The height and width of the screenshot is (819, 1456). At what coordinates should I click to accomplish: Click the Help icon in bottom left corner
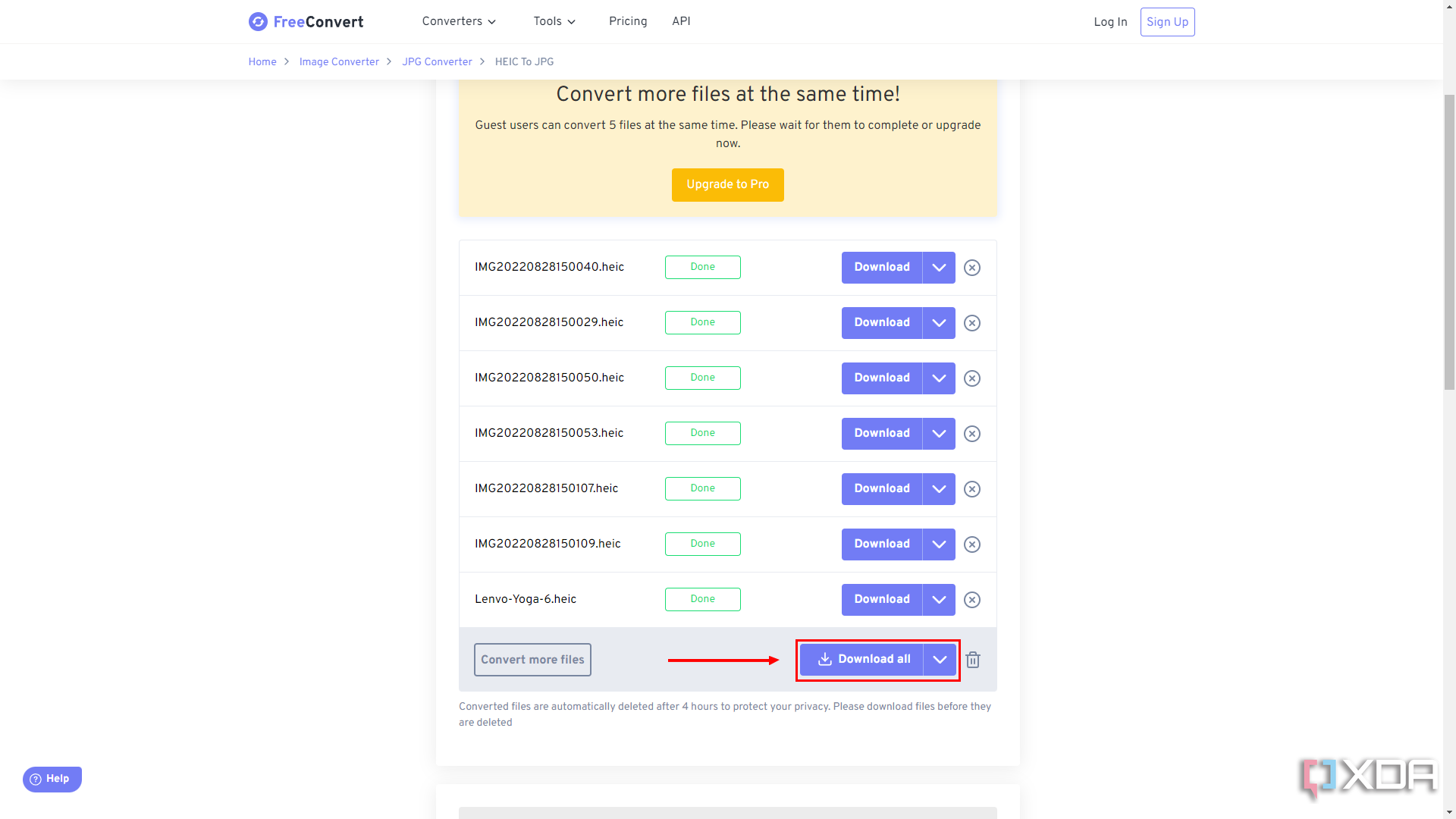point(52,779)
